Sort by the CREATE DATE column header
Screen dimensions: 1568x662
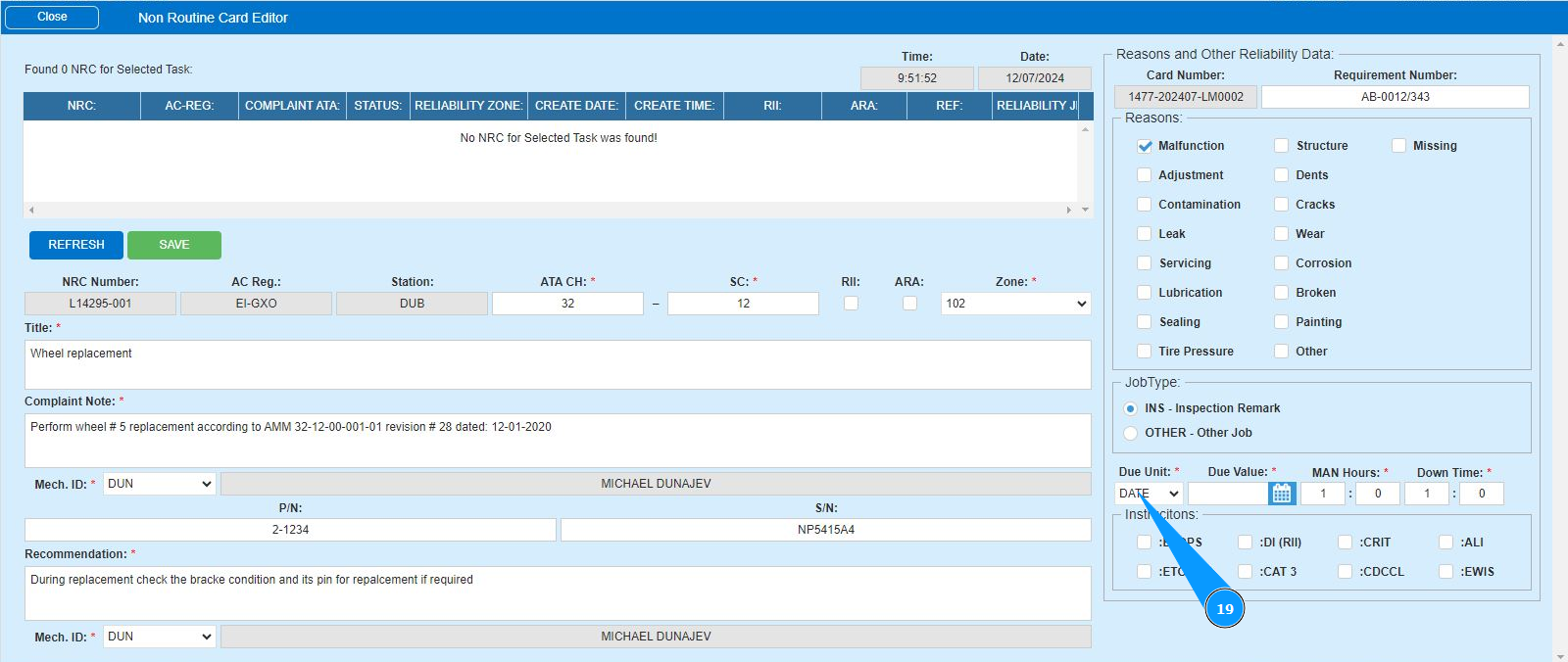[x=576, y=106]
